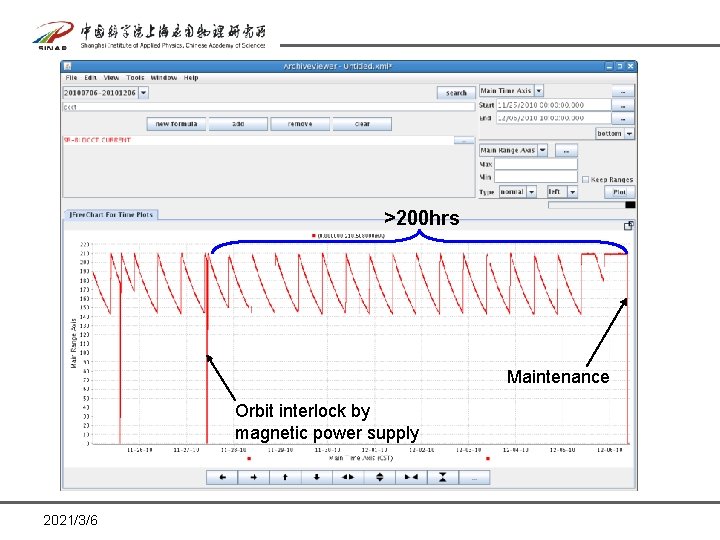Viewport: 720px width, 540px height.
Task: Focus the PV search text field
Action: tap(269, 107)
